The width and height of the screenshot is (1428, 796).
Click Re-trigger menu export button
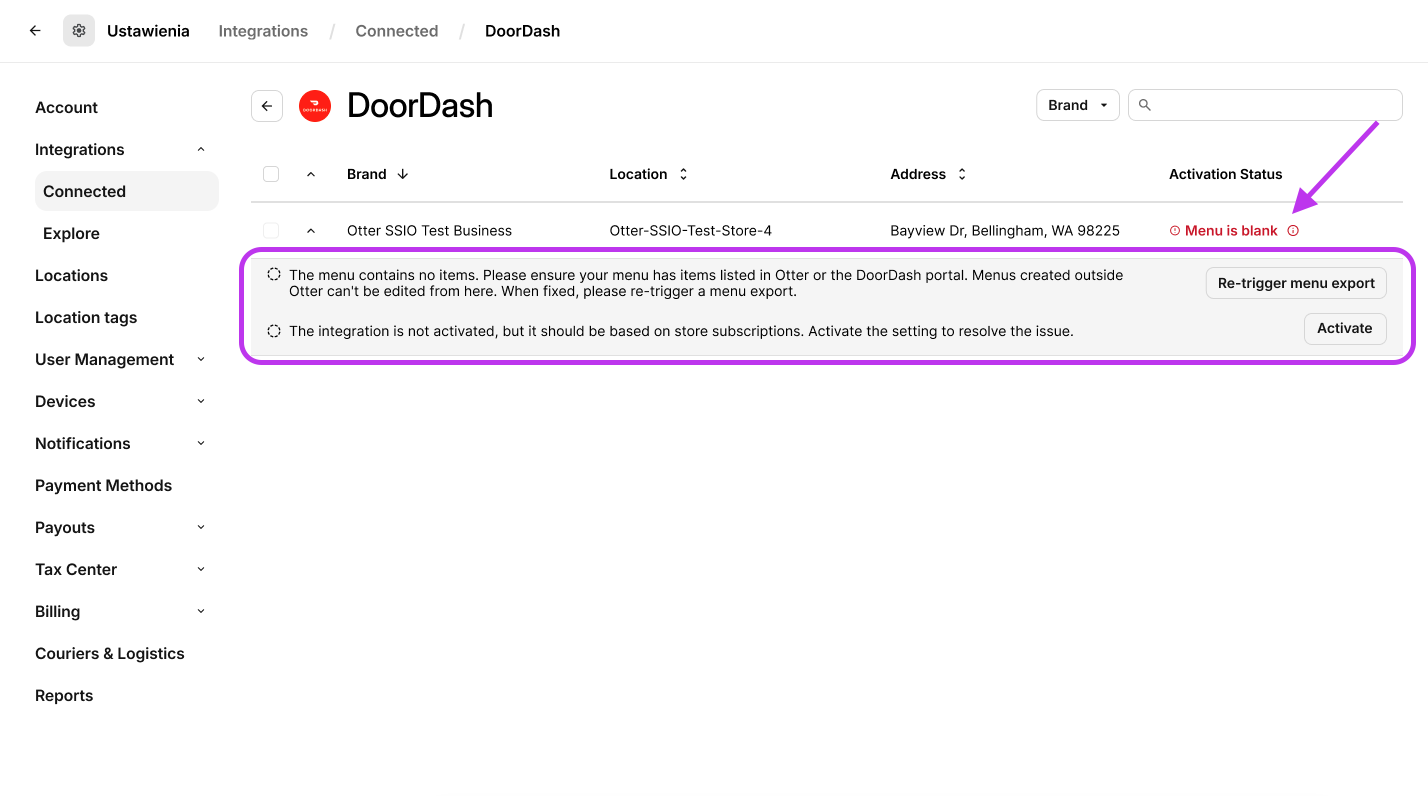(x=1296, y=283)
